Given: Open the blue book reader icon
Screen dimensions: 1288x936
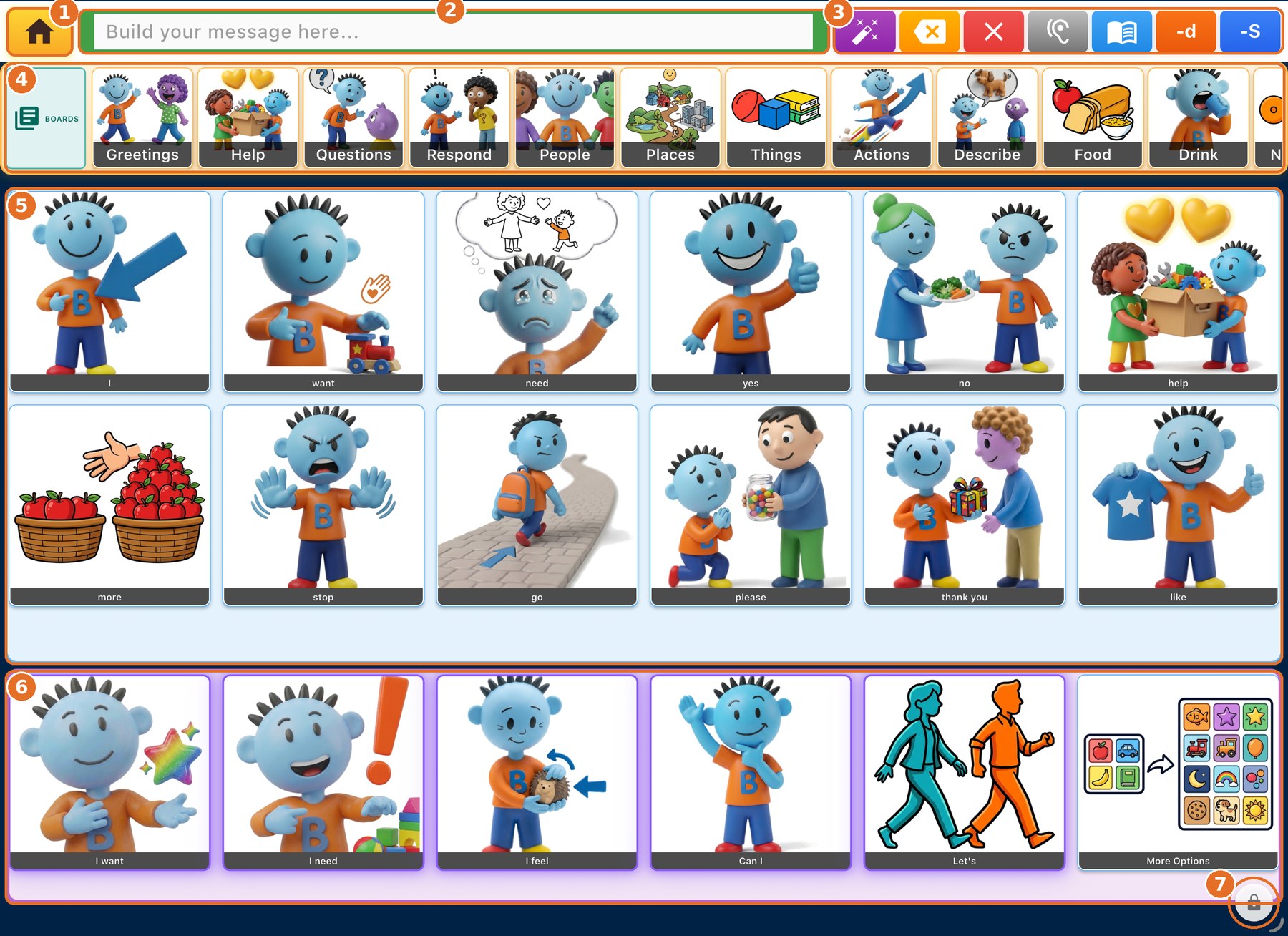Looking at the screenshot, I should pyautogui.click(x=1122, y=32).
